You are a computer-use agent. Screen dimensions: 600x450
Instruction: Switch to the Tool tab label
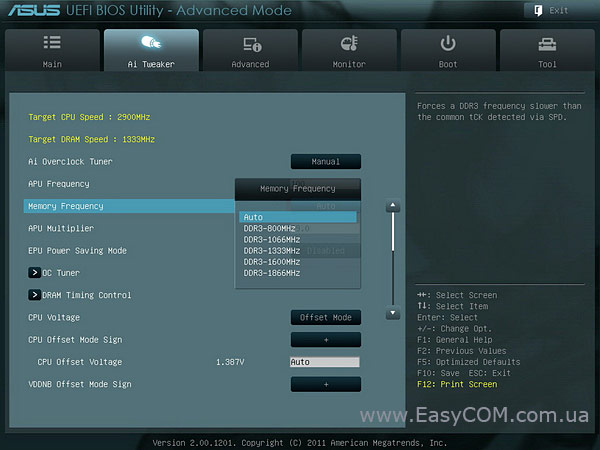tap(547, 64)
